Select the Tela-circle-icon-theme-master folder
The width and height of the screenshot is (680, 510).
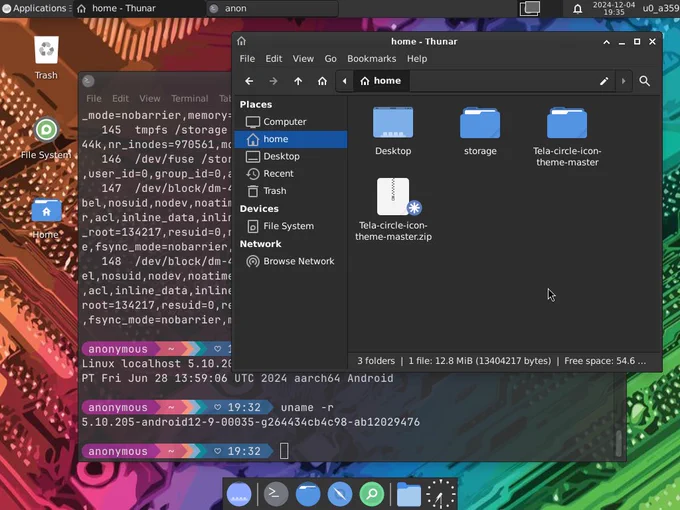[567, 123]
